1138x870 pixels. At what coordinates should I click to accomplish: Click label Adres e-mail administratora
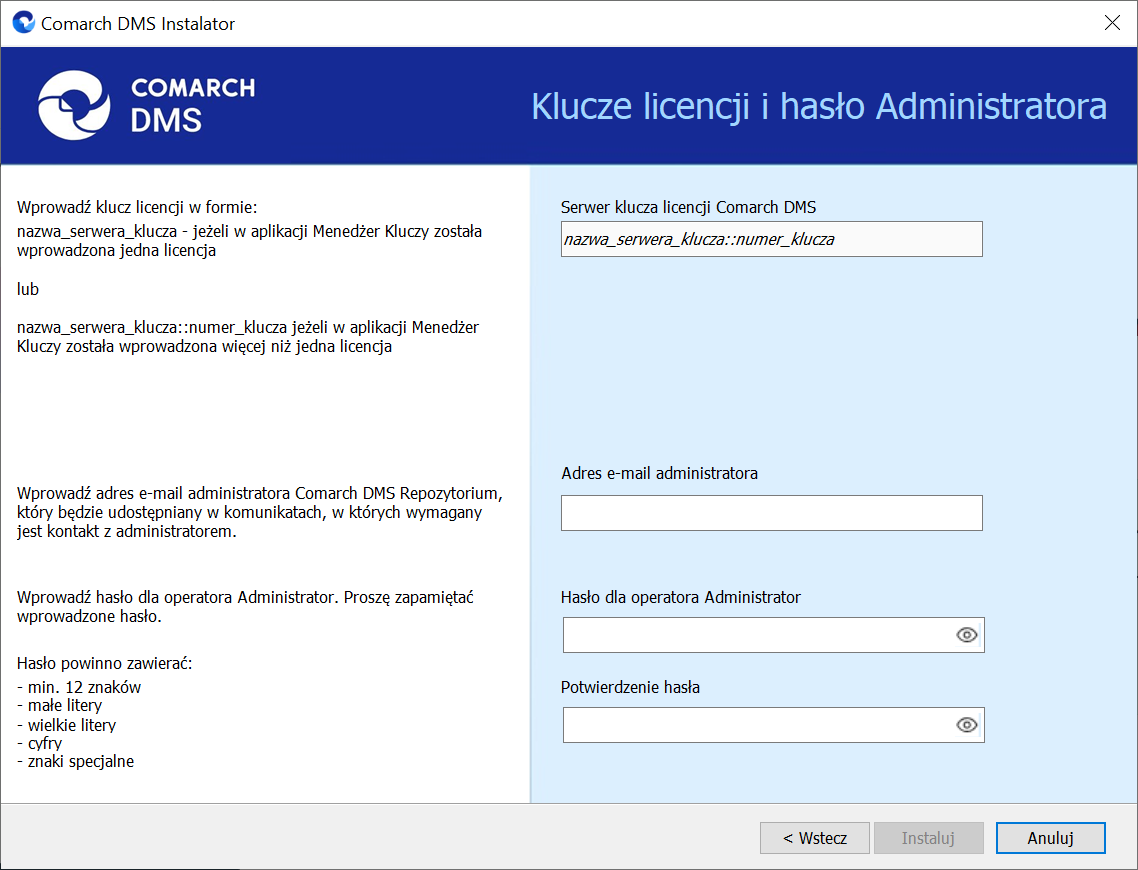[659, 473]
